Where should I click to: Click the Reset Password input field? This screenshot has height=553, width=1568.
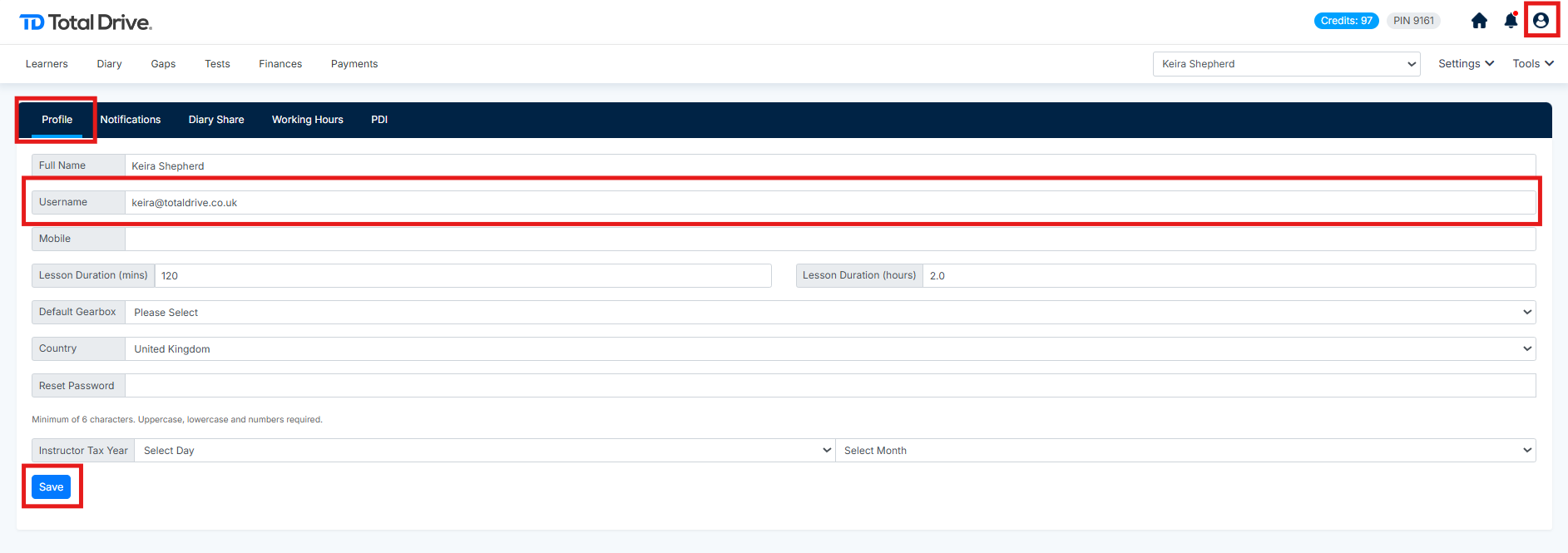coord(830,385)
